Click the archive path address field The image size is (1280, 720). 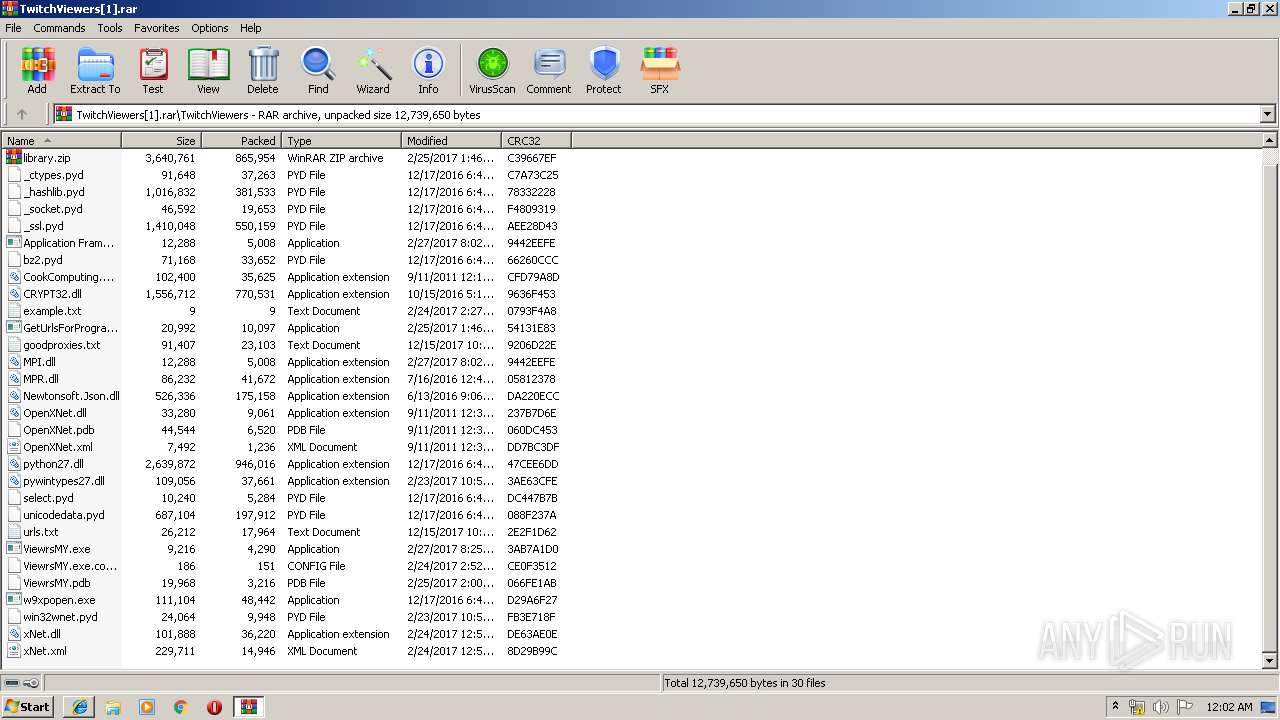pyautogui.click(x=657, y=115)
